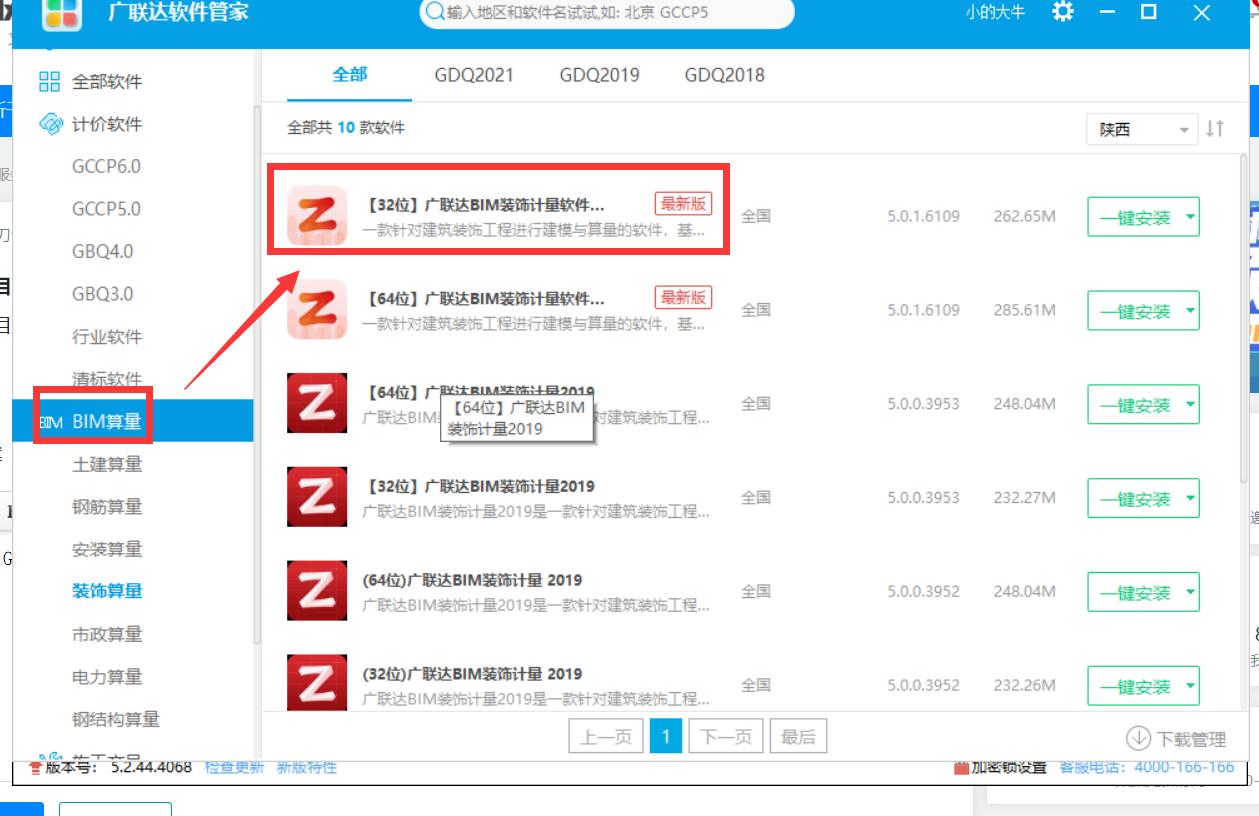Switch to the 全部 tab
The width and height of the screenshot is (1259, 816).
coord(350,75)
